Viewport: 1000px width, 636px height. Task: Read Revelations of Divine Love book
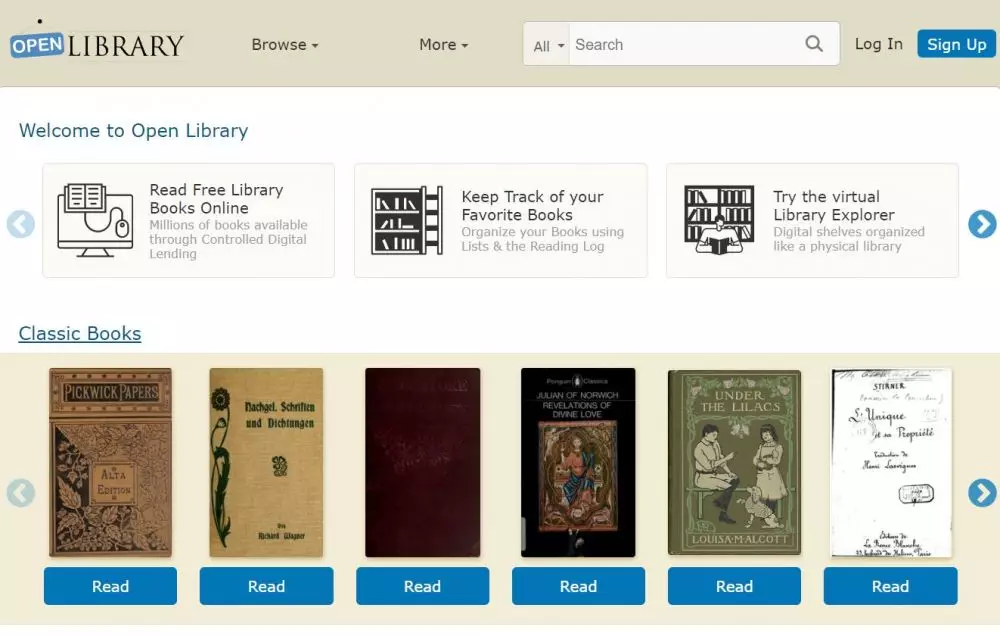(578, 587)
